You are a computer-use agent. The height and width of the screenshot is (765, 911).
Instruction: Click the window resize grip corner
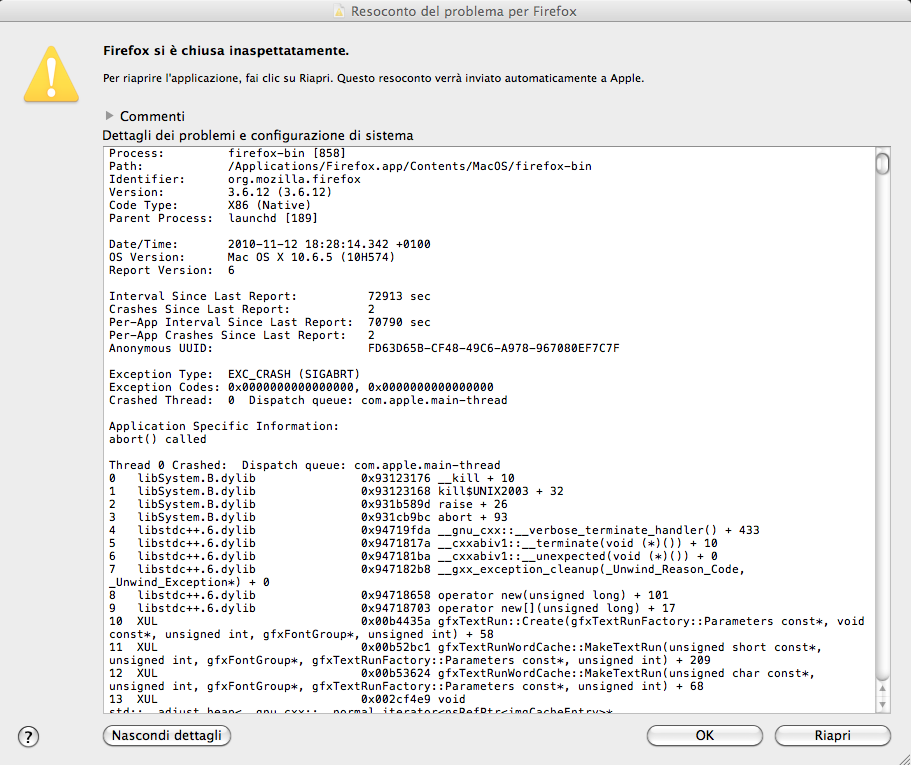point(904,758)
